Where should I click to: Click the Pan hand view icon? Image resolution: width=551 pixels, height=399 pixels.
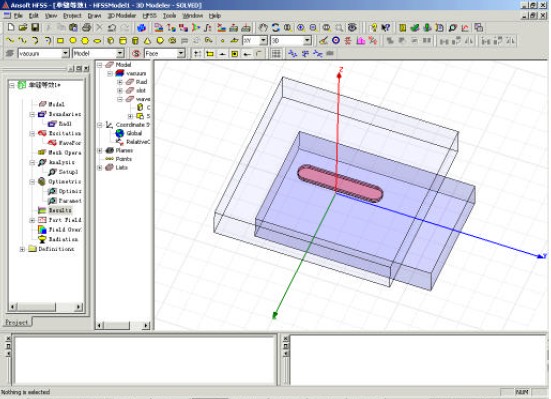pyautogui.click(x=263, y=28)
